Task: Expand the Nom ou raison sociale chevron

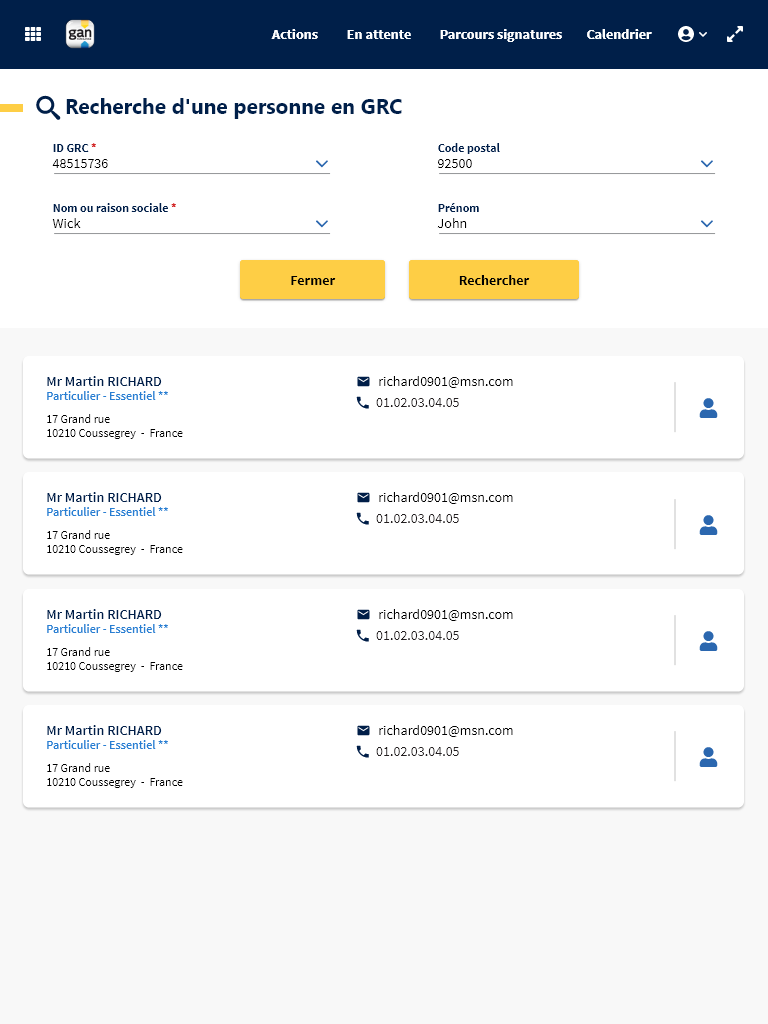Action: (x=322, y=223)
